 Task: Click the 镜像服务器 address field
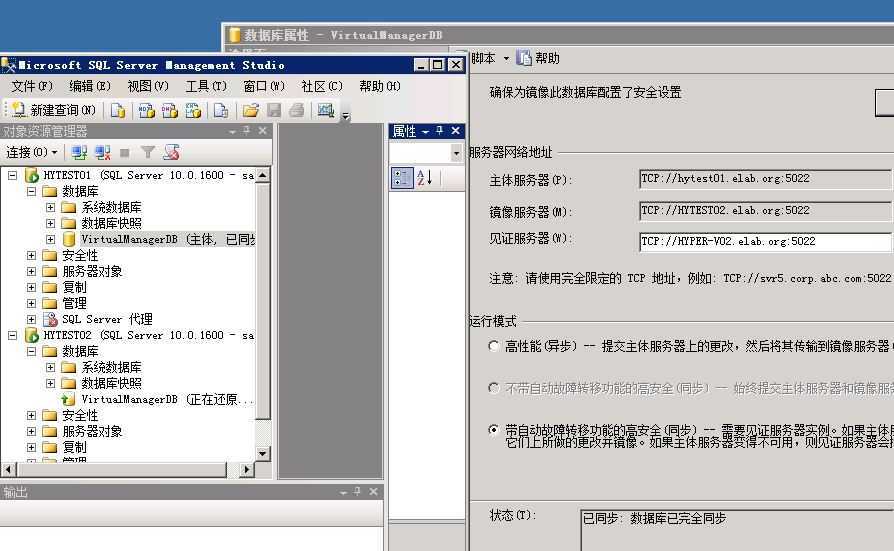tap(766, 211)
